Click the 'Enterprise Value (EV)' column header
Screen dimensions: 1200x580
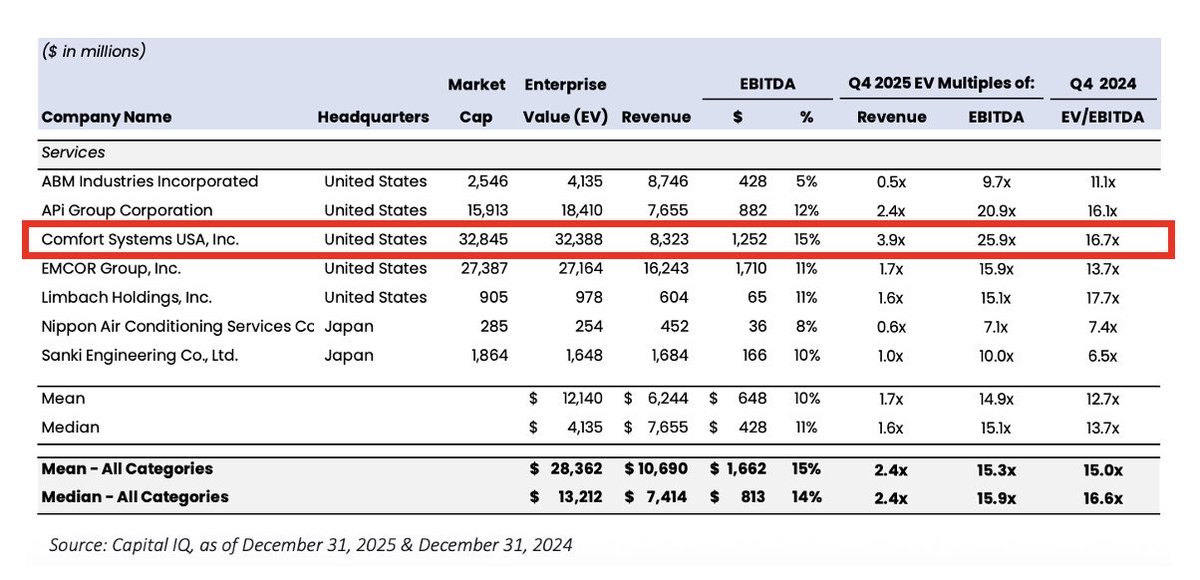pos(565,101)
